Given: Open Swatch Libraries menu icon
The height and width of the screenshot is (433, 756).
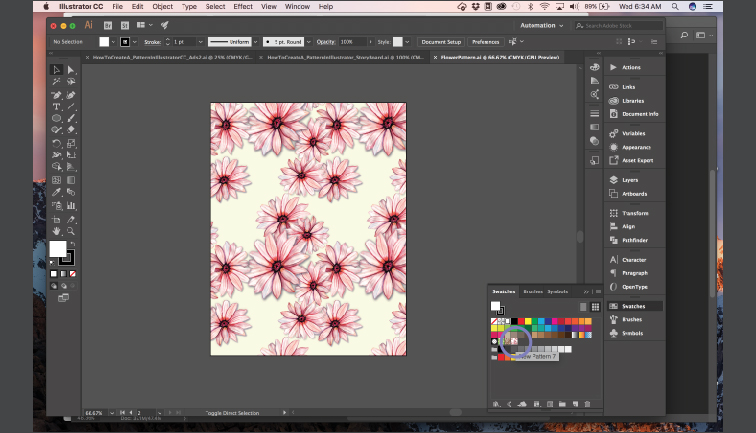Looking at the screenshot, I should pyautogui.click(x=497, y=404).
